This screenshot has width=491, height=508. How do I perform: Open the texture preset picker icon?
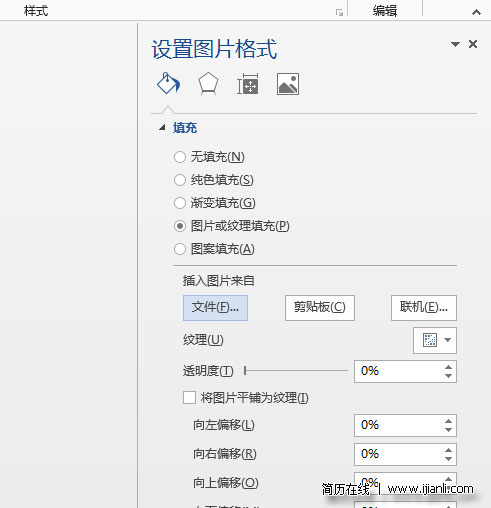point(430,340)
